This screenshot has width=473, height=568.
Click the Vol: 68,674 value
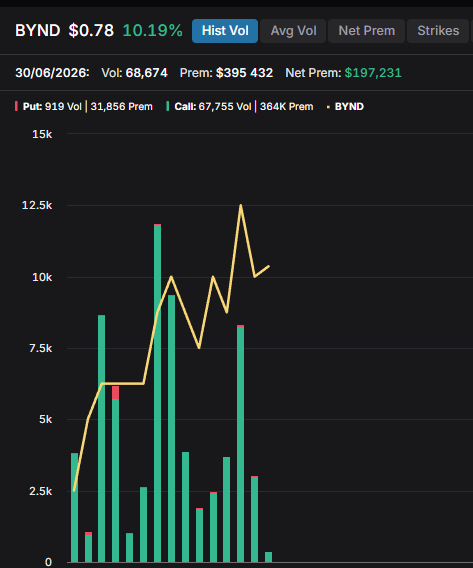[x=134, y=73]
